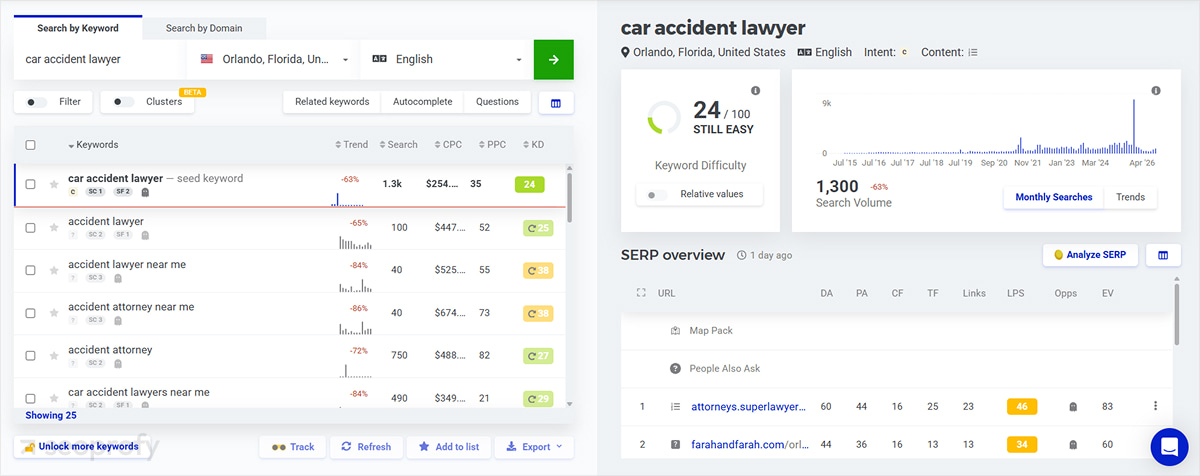
Task: Toggle the Filter switch
Action: (x=36, y=102)
